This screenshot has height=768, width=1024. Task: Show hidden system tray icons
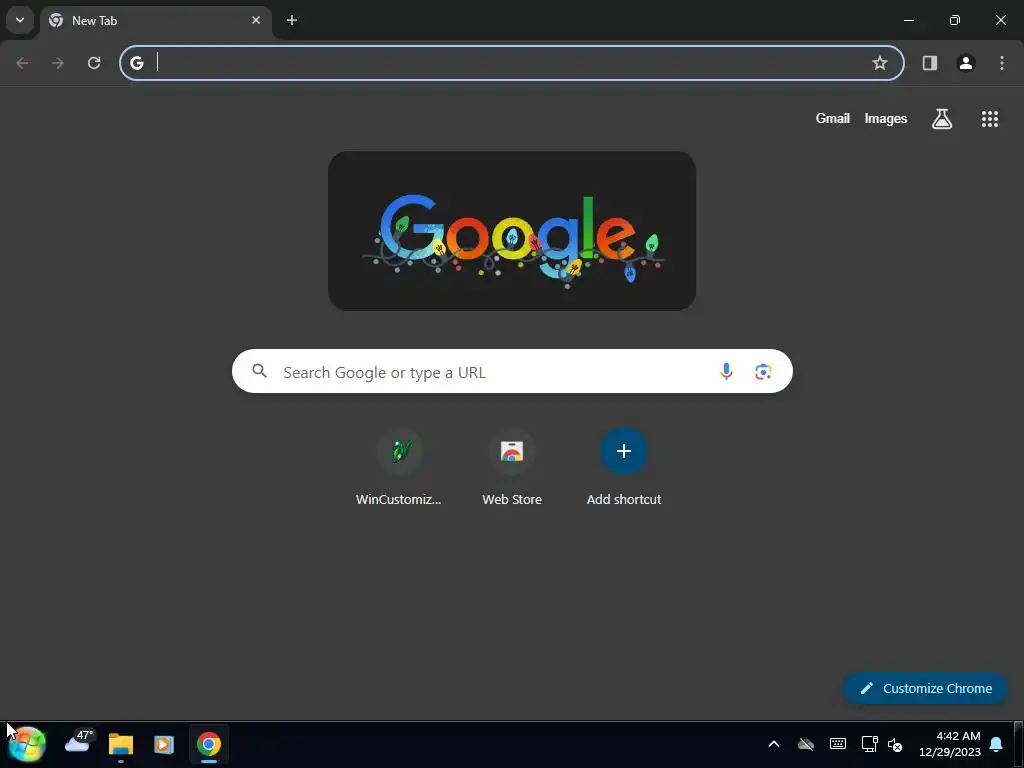point(774,744)
